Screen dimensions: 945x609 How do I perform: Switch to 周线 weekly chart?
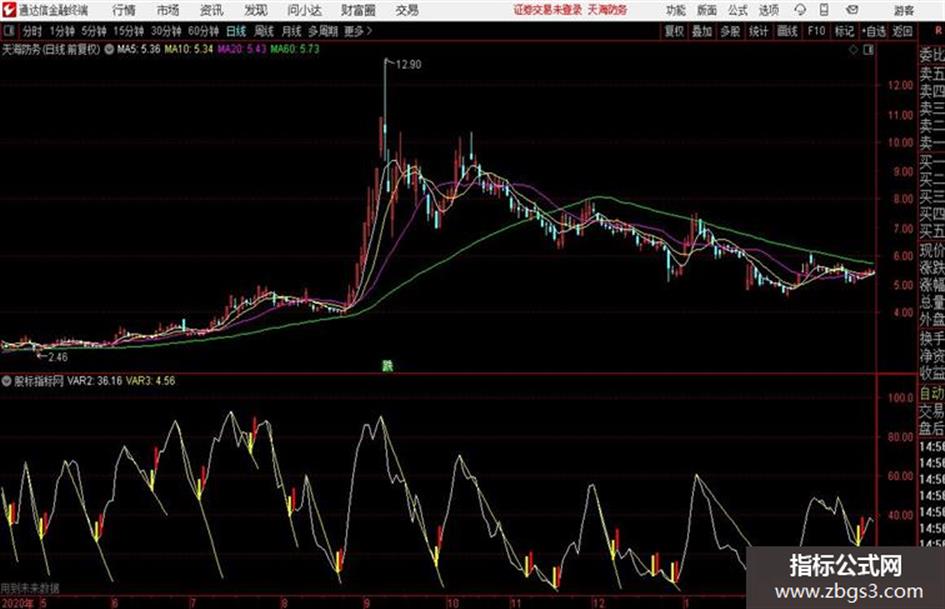(x=264, y=31)
